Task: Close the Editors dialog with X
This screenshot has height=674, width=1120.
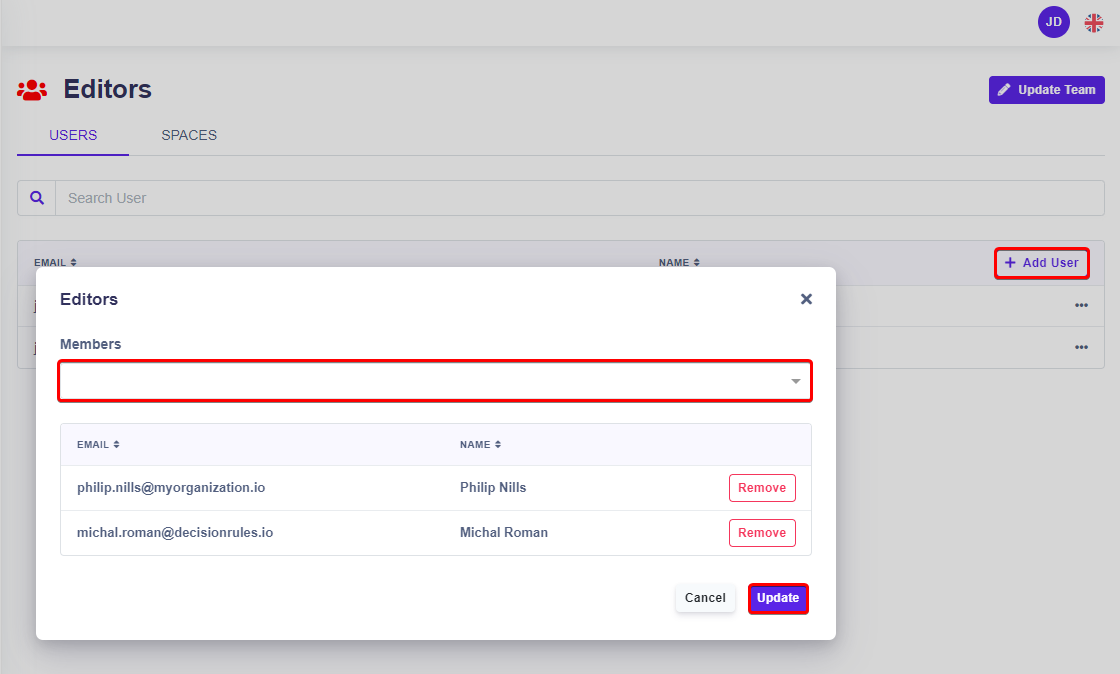Action: [x=806, y=299]
